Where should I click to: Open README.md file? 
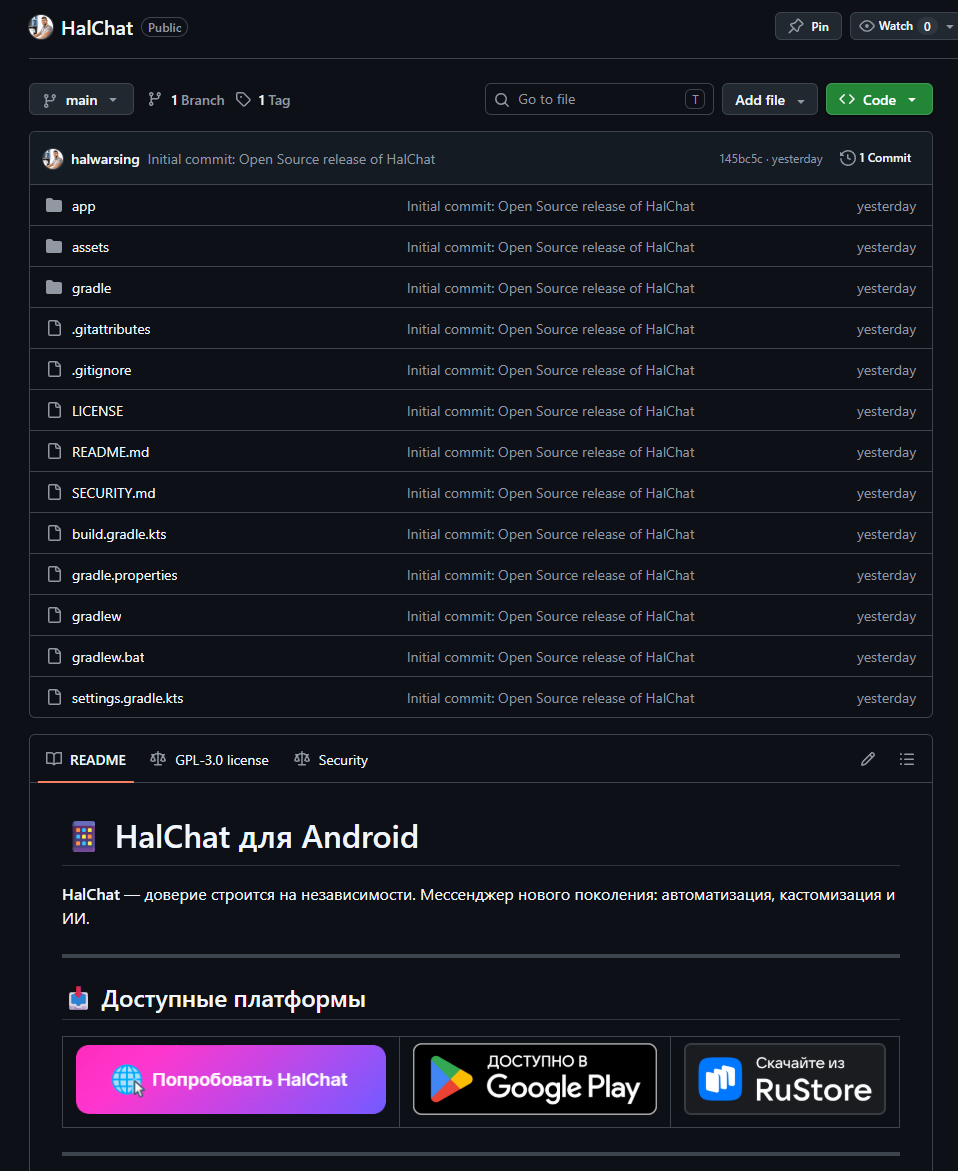111,453
